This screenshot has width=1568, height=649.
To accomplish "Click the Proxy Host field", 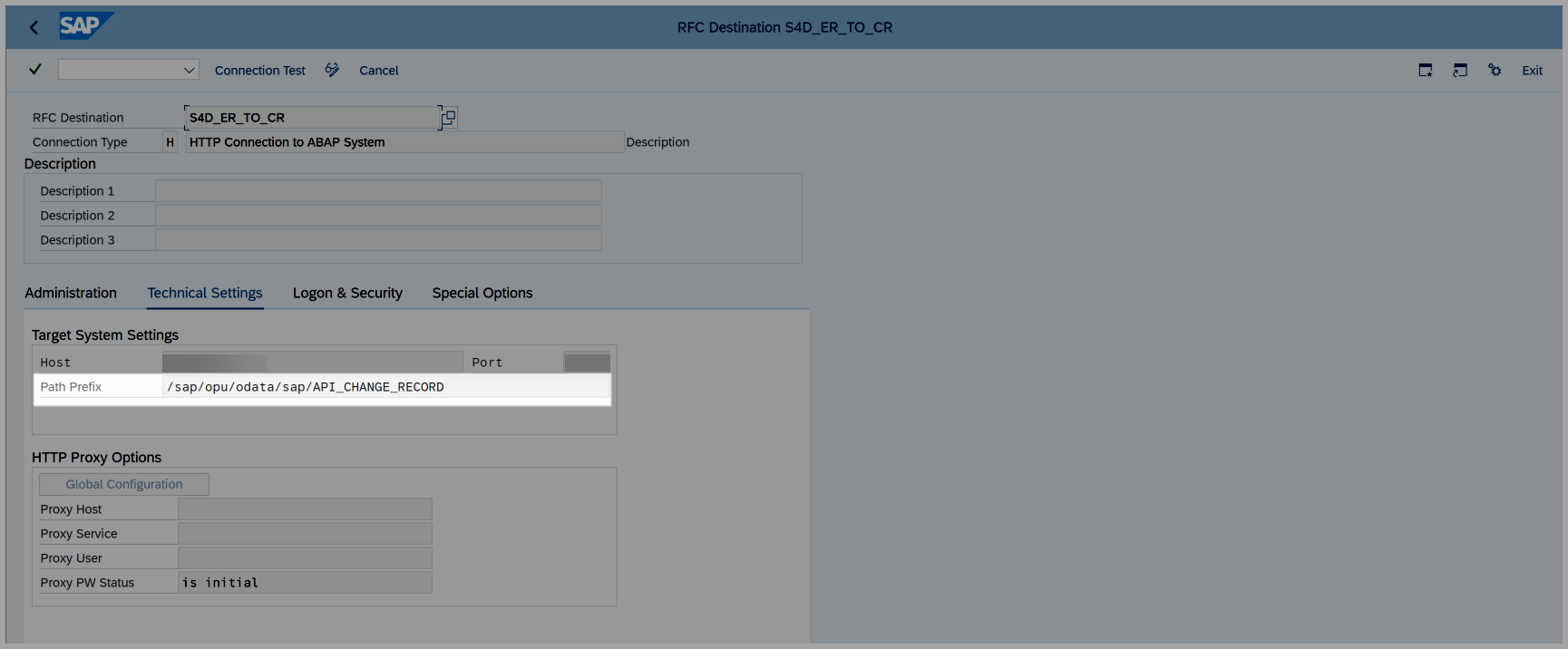I will [305, 509].
